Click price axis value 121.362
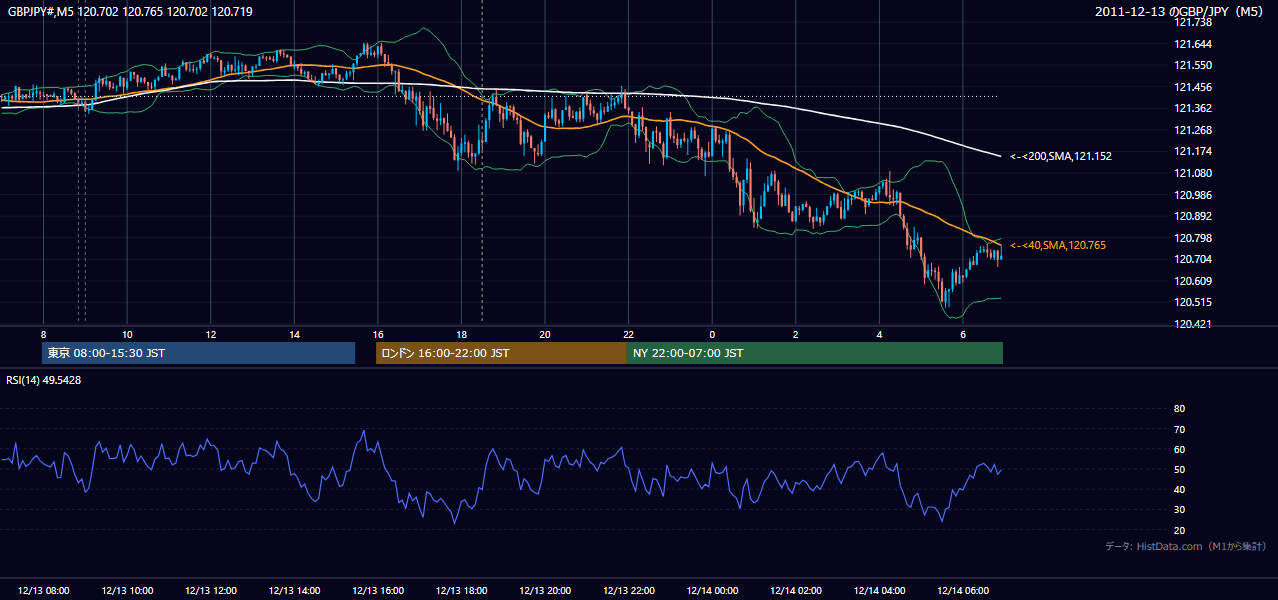This screenshot has height=600, width=1278. (1192, 108)
